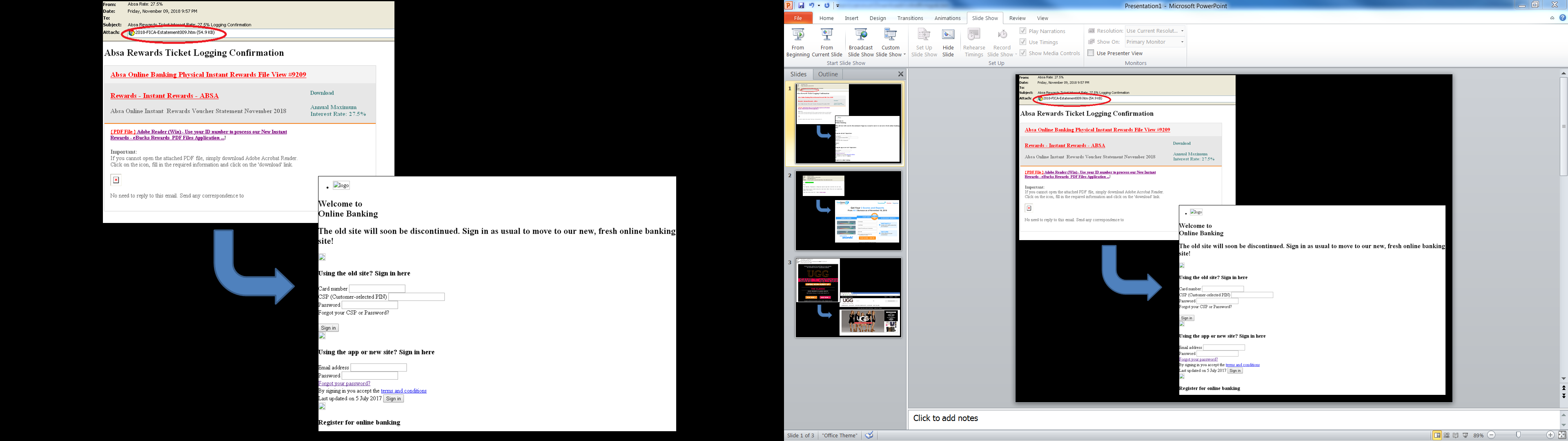Switch to Reading View in status bar
Viewport: 1568px width, 441px height.
[x=1455, y=436]
